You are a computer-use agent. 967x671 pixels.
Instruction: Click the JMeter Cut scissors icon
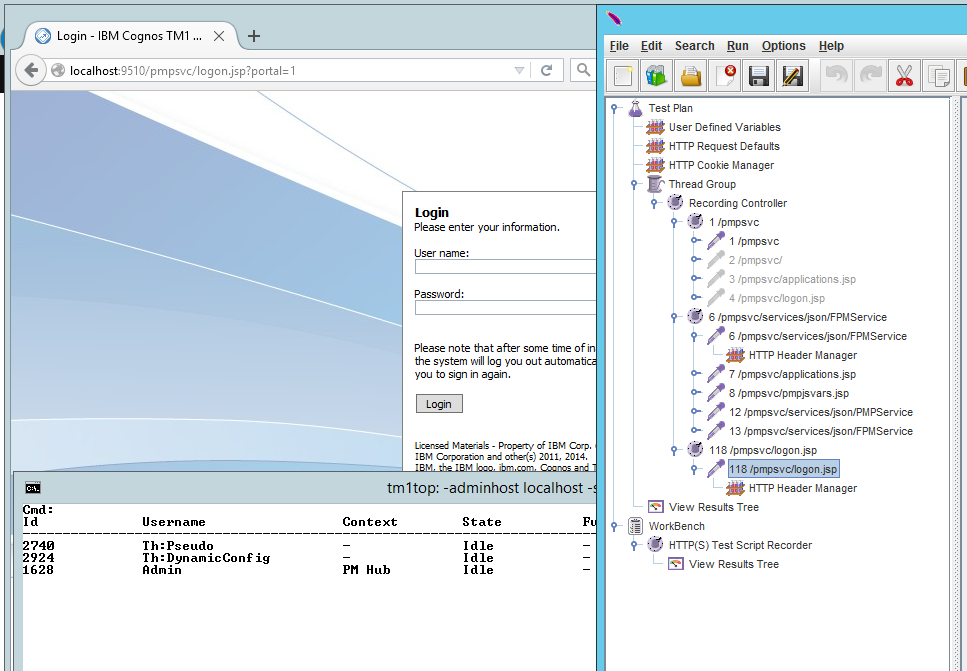(x=905, y=76)
